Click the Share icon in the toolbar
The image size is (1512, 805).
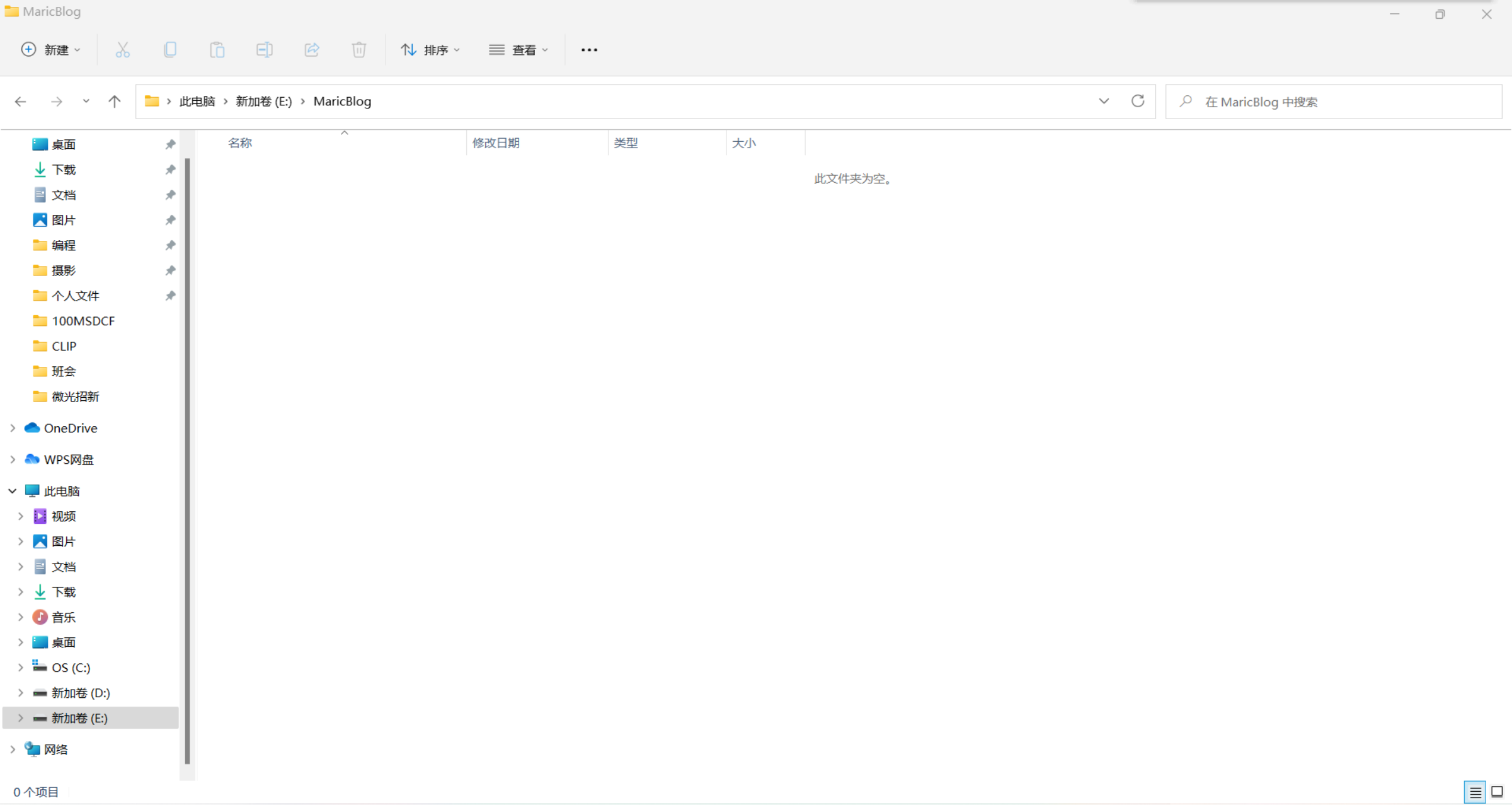312,50
